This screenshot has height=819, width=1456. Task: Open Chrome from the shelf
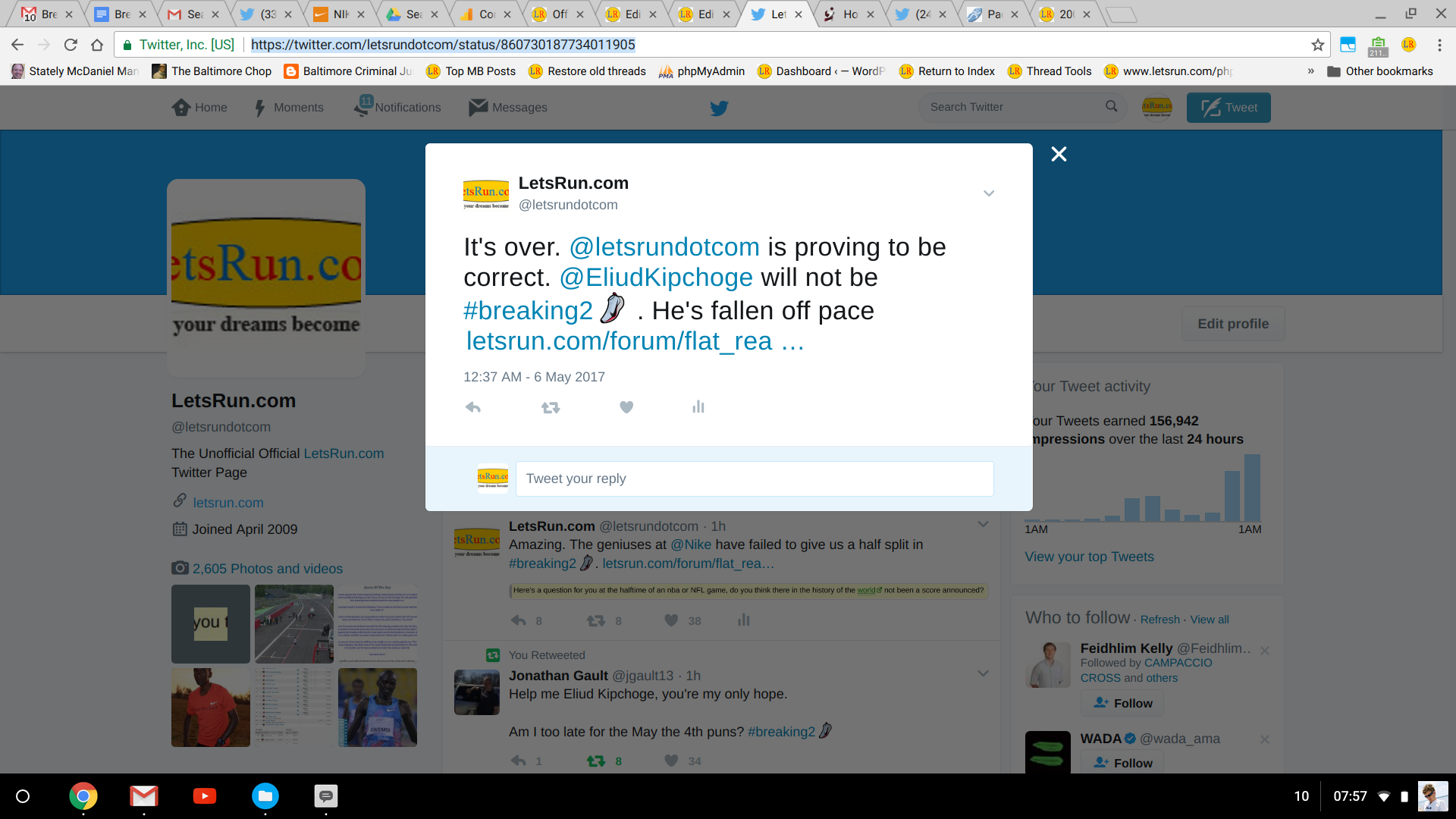(83, 796)
